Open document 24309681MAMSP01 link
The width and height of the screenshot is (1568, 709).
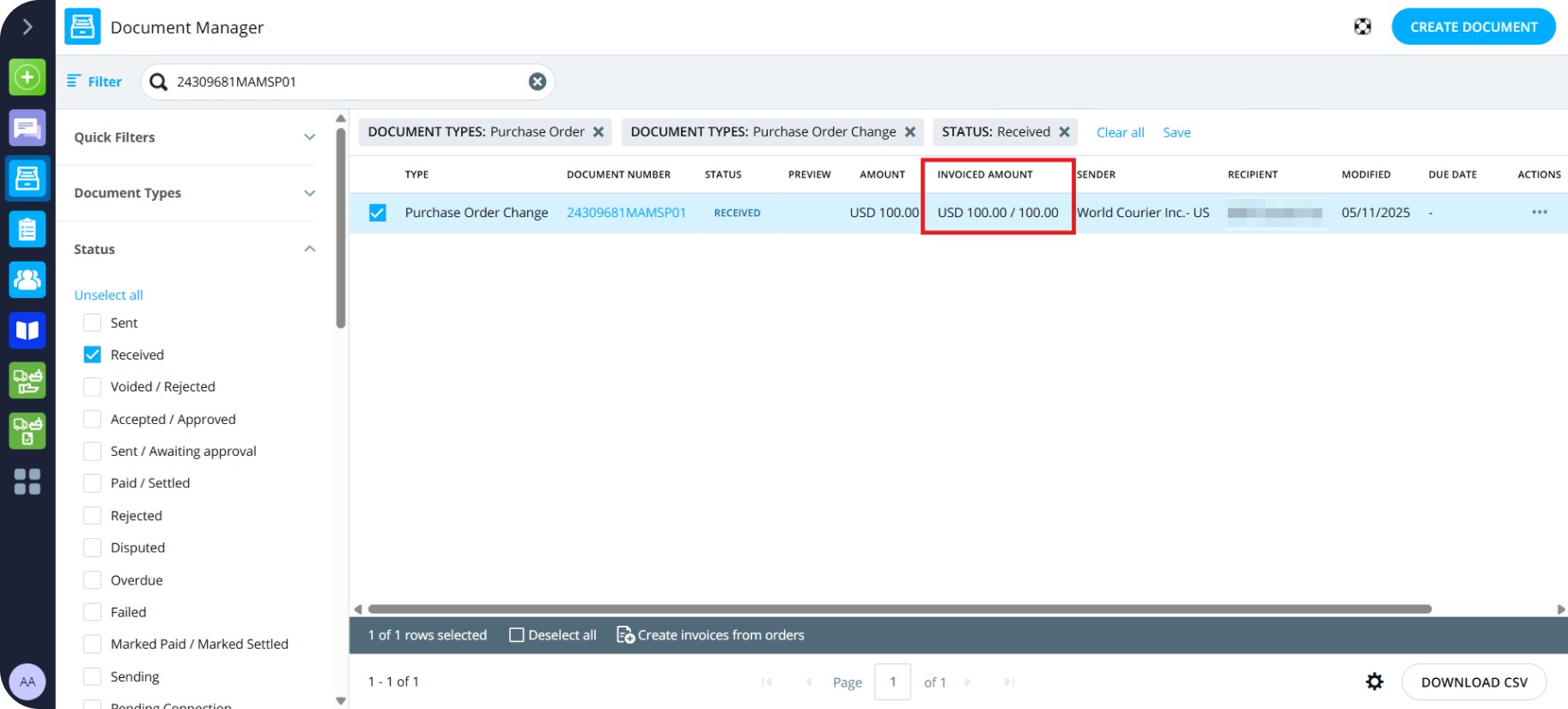coord(626,213)
